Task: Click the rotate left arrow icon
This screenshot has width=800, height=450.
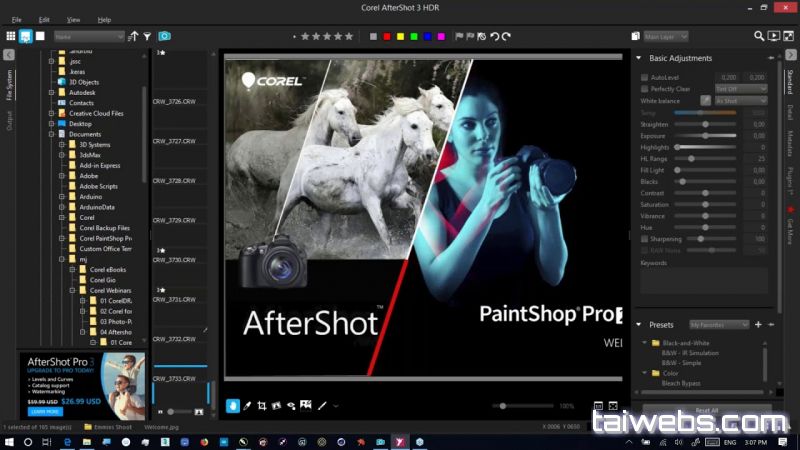Action: (494, 36)
